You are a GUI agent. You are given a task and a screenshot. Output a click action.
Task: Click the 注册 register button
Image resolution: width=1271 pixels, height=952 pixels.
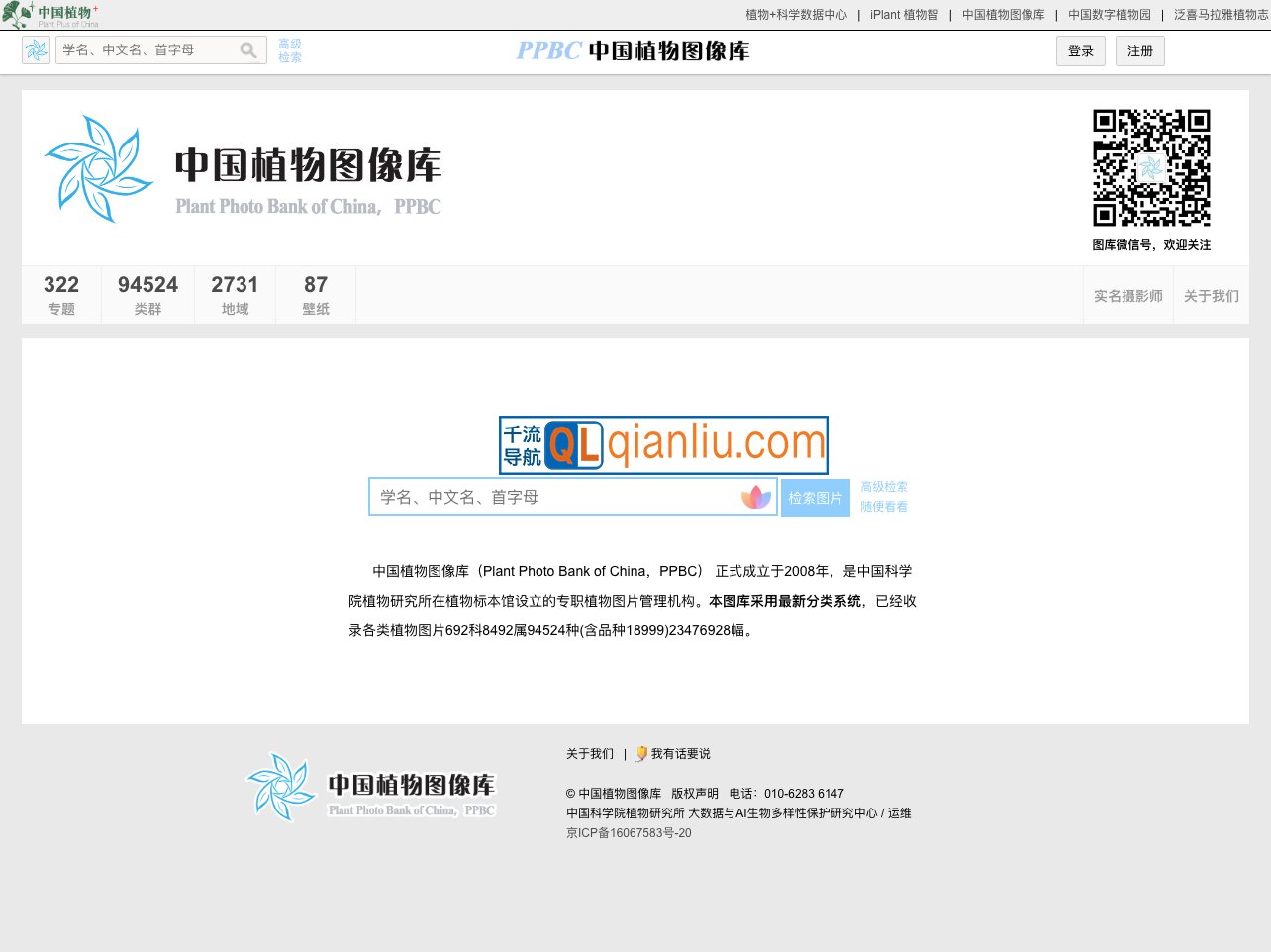click(x=1139, y=50)
